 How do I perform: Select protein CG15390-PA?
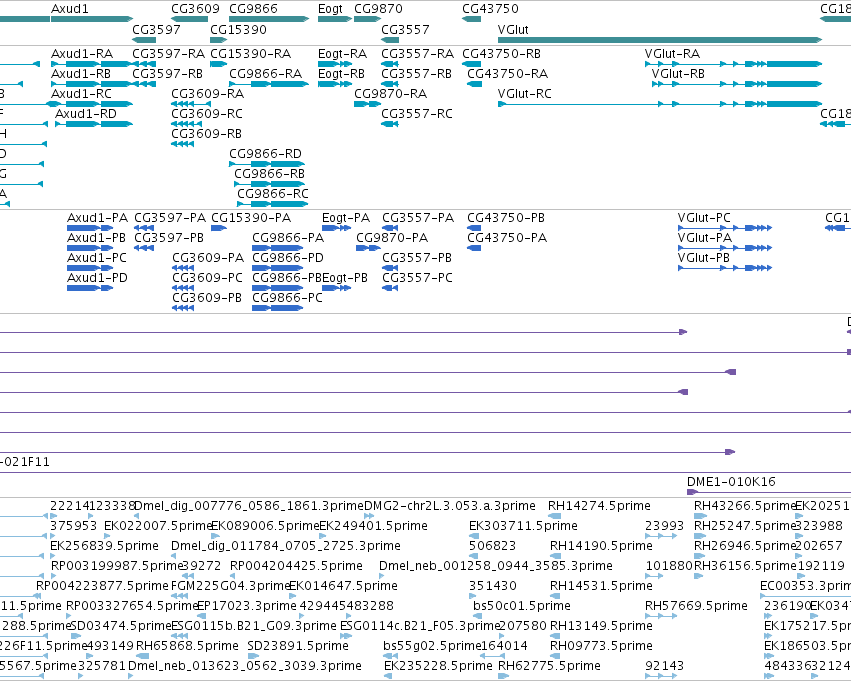[251, 218]
